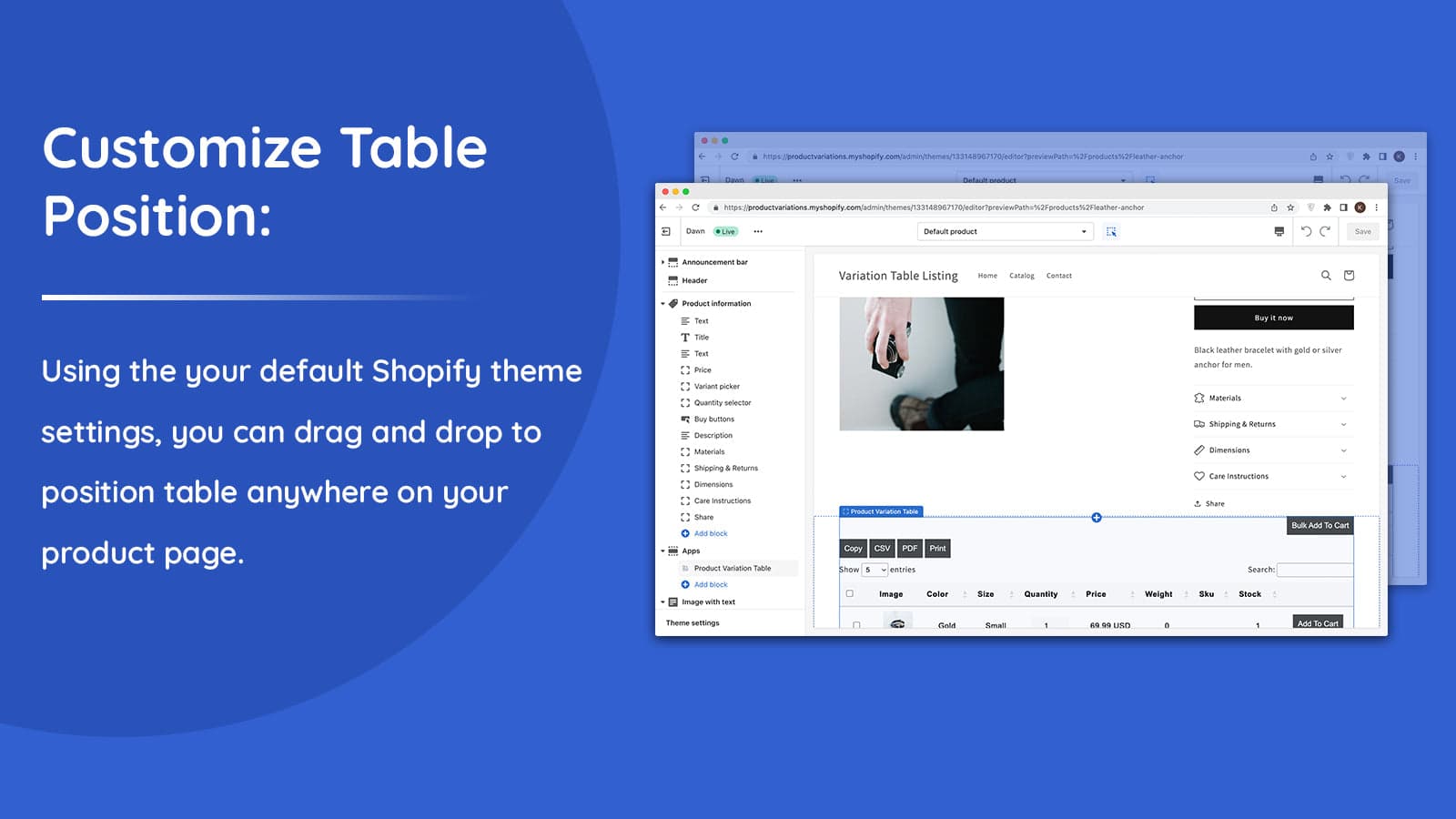This screenshot has height=819, width=1456.
Task: Collapse the Product information section
Action: pos(662,304)
